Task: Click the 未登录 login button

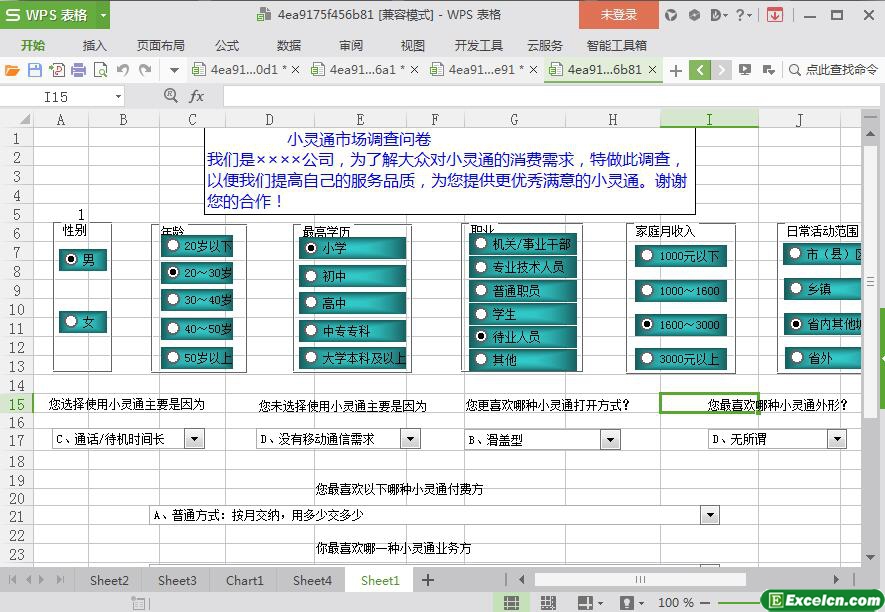Action: tap(618, 14)
